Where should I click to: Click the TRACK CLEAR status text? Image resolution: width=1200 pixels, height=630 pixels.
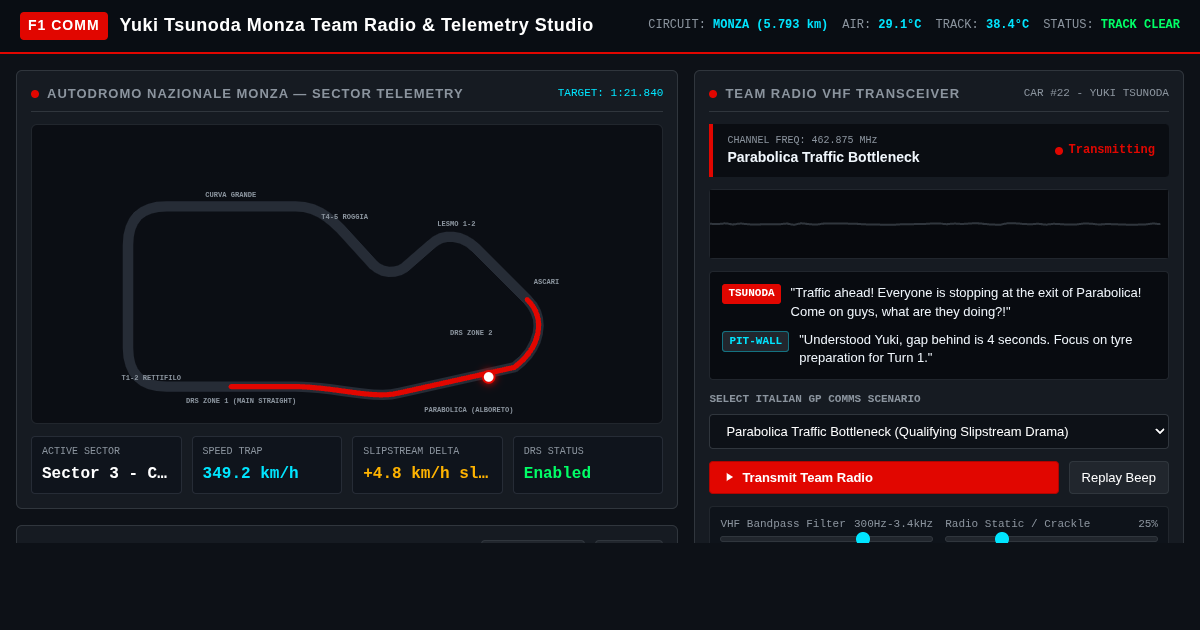(1140, 25)
